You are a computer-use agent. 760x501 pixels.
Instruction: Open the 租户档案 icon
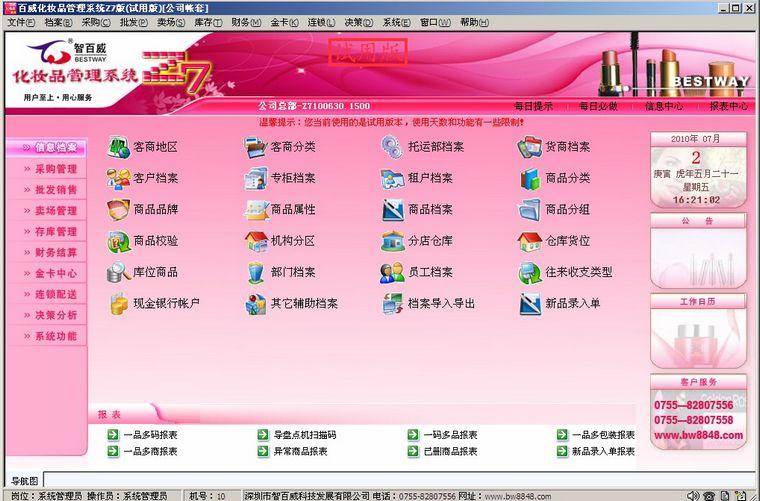[392, 179]
